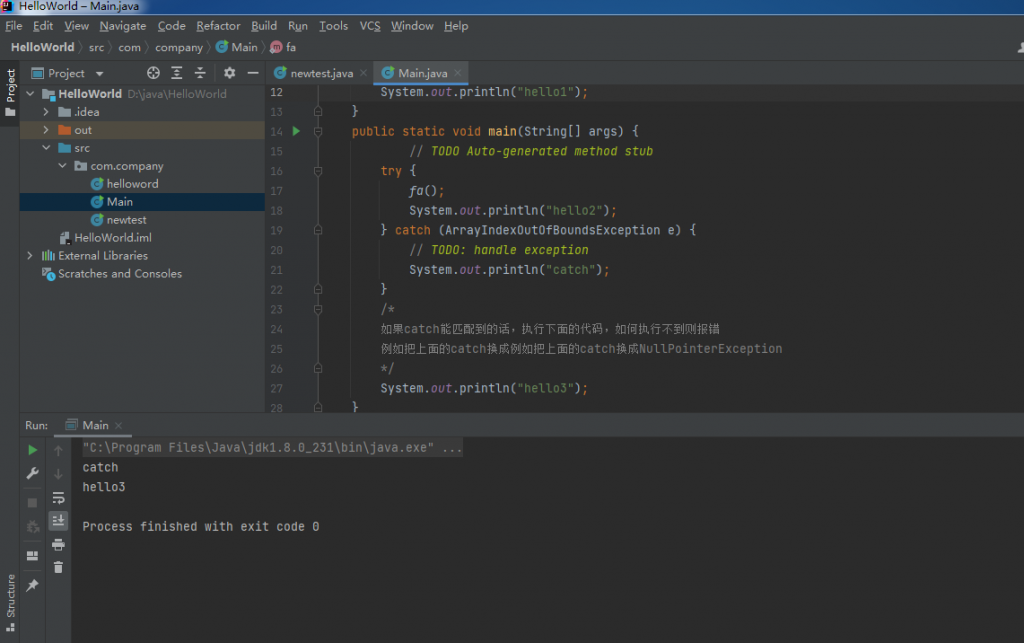Screen dimensions: 1024x643
Task: Collapse the HelloWorld project root node
Action: pos(30,94)
